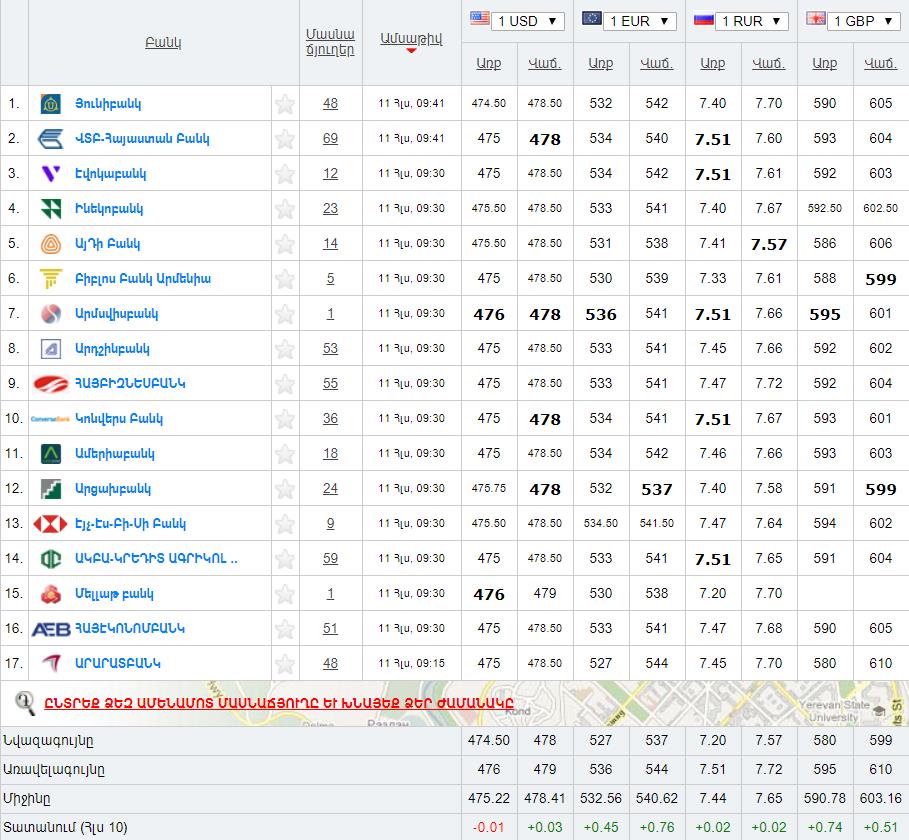Click the Converse Bank logo
Screen dimensions: 909x840
(50, 419)
